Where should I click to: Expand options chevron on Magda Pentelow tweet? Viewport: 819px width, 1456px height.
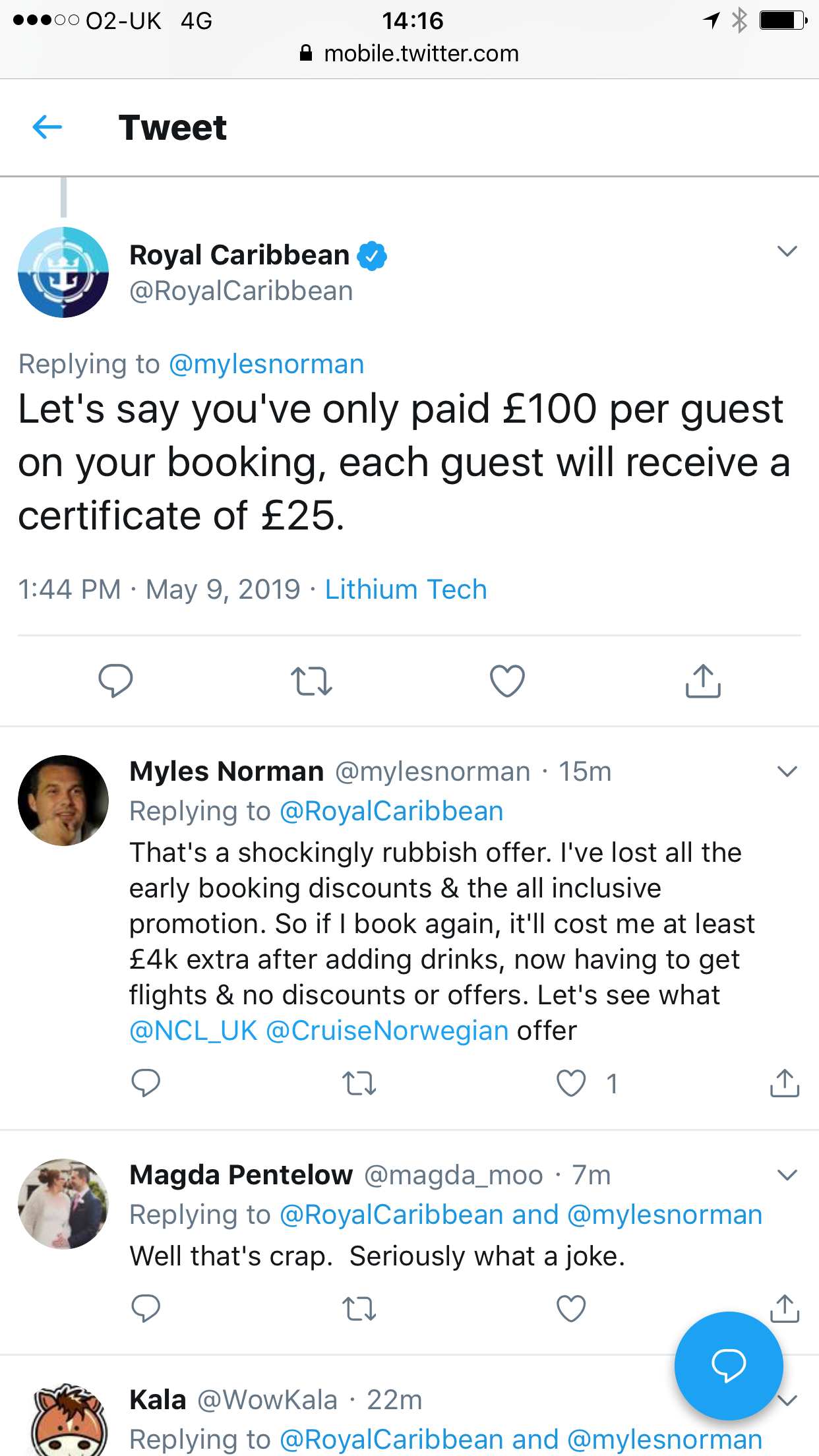pyautogui.click(x=787, y=1175)
